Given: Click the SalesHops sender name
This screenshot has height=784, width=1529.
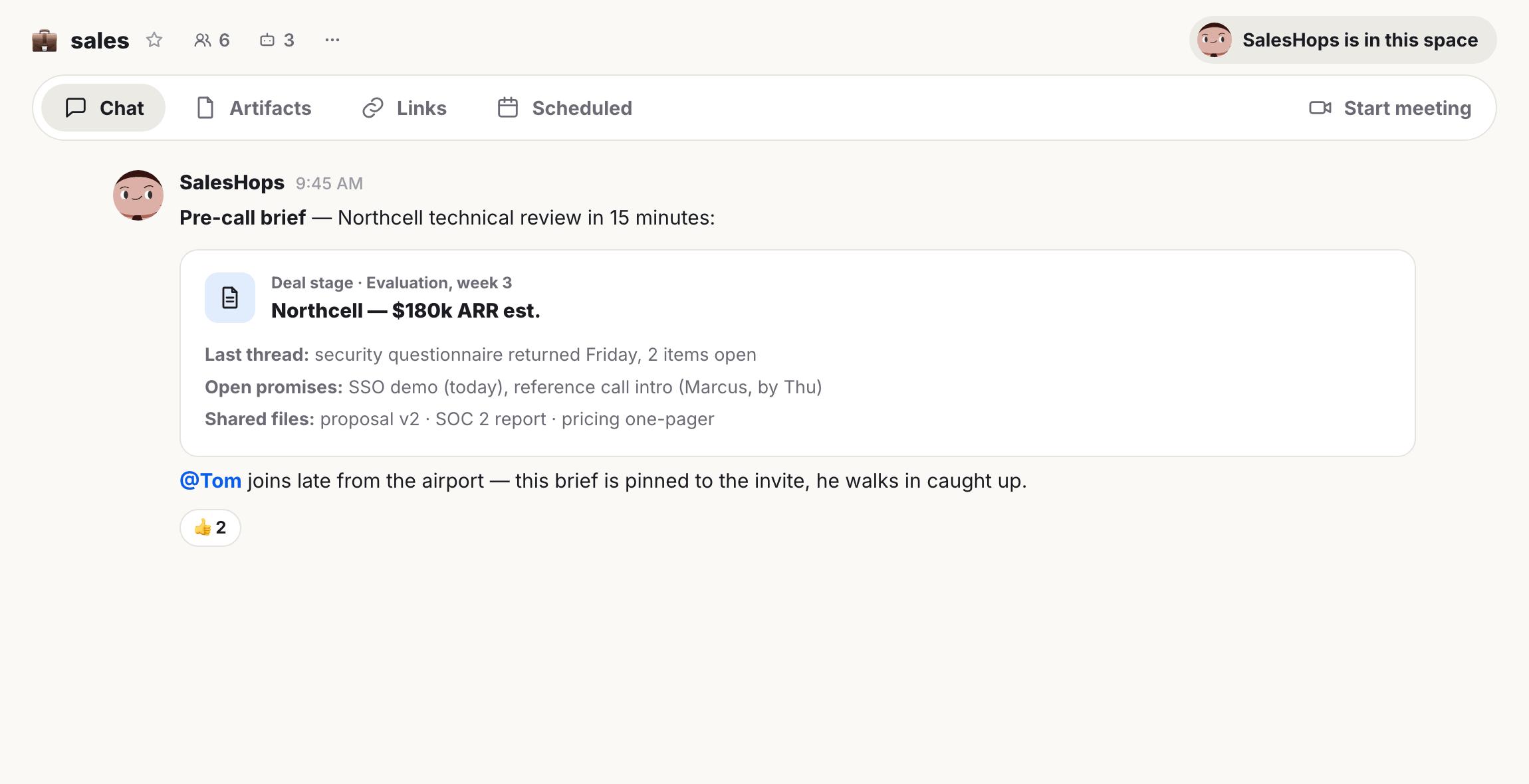Looking at the screenshot, I should tap(232, 182).
